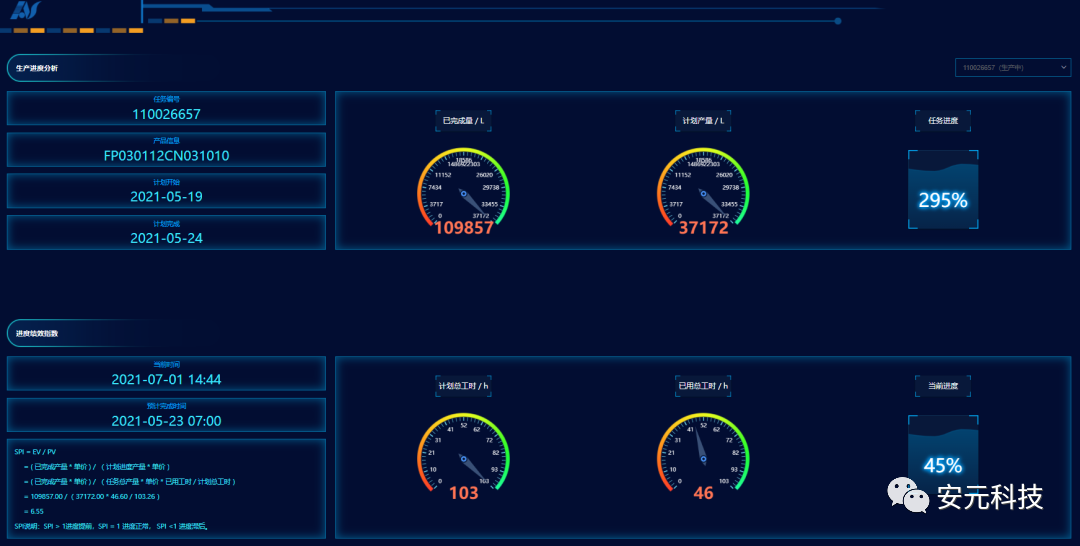The height and width of the screenshot is (546, 1080).
Task: Click the 计划产量 / L gauge dial
Action: (703, 188)
